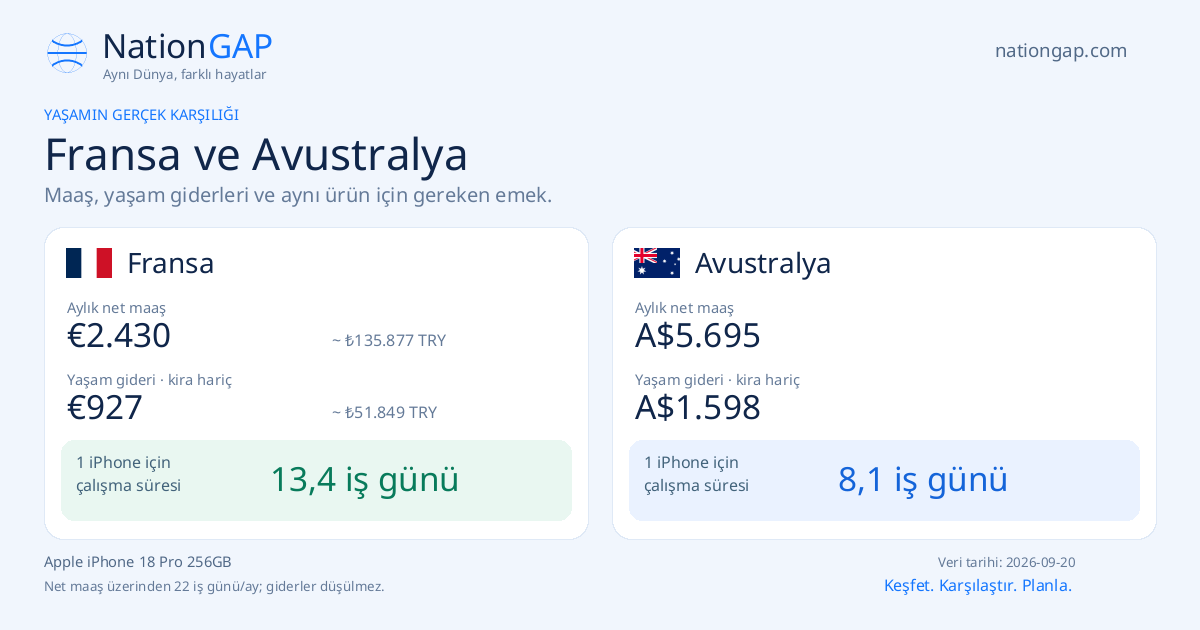
Task: Click the Keşfet. Karşılaştır. Planla. link
Action: tap(978, 585)
